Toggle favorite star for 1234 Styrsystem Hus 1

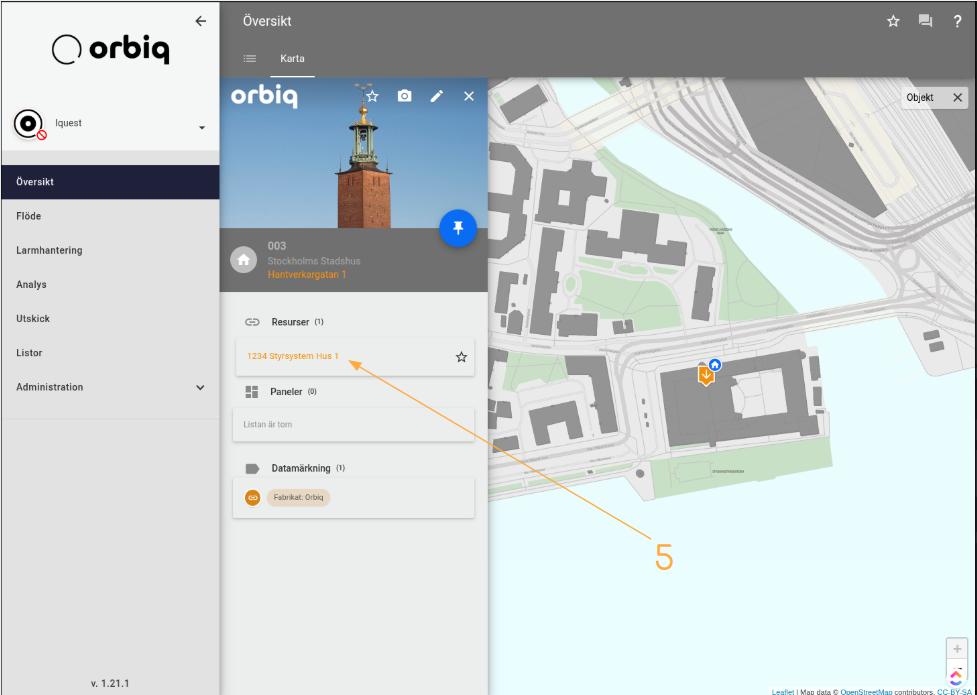click(461, 357)
